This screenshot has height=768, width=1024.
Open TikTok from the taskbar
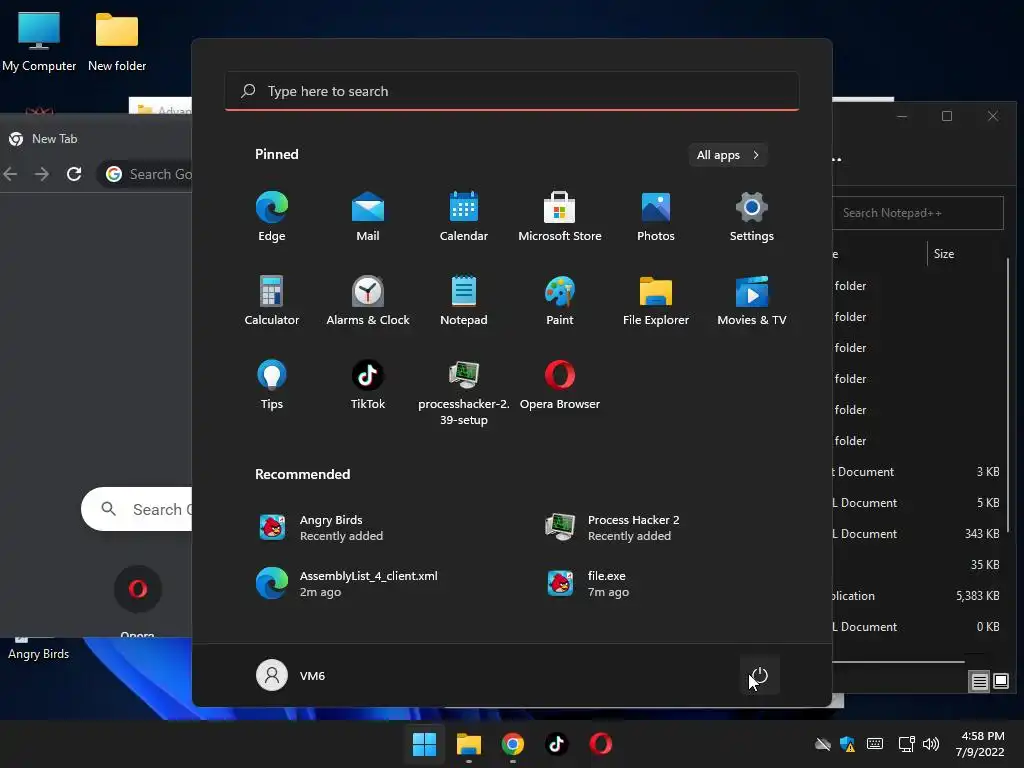(x=556, y=744)
